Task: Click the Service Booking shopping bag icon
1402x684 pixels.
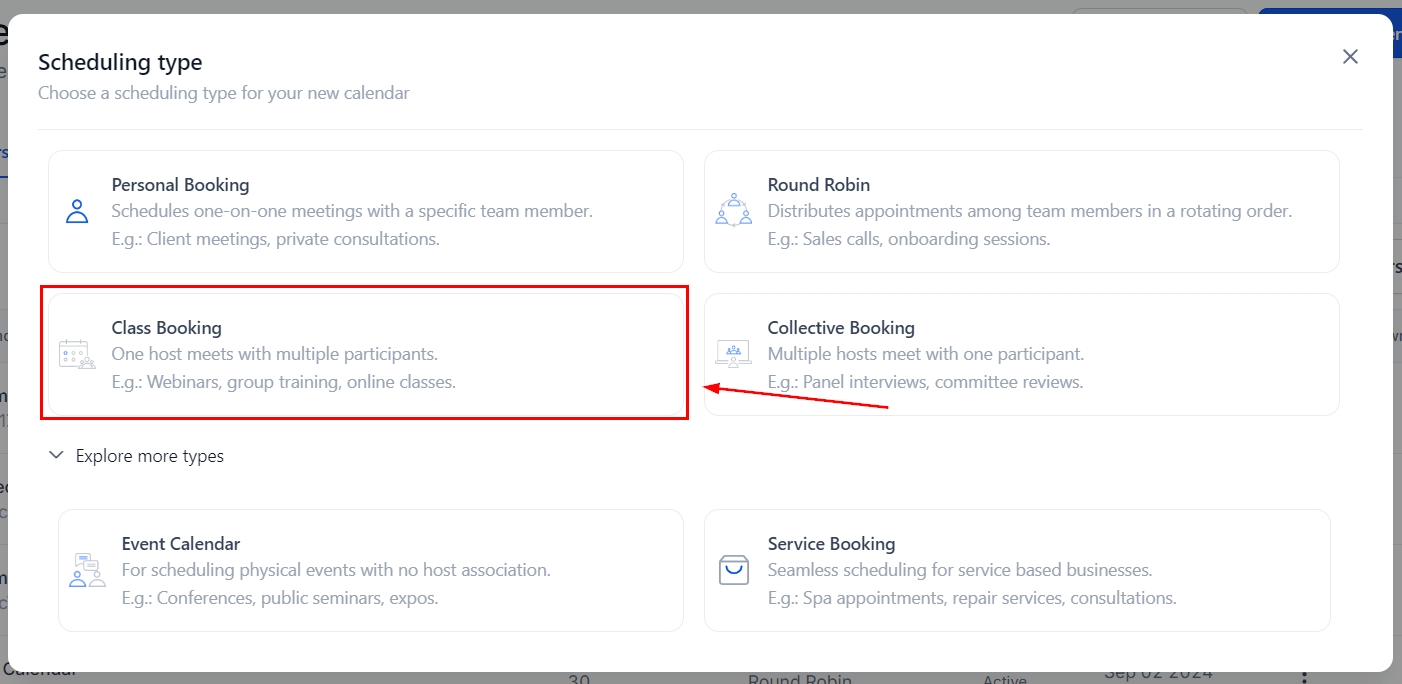Action: point(733,570)
